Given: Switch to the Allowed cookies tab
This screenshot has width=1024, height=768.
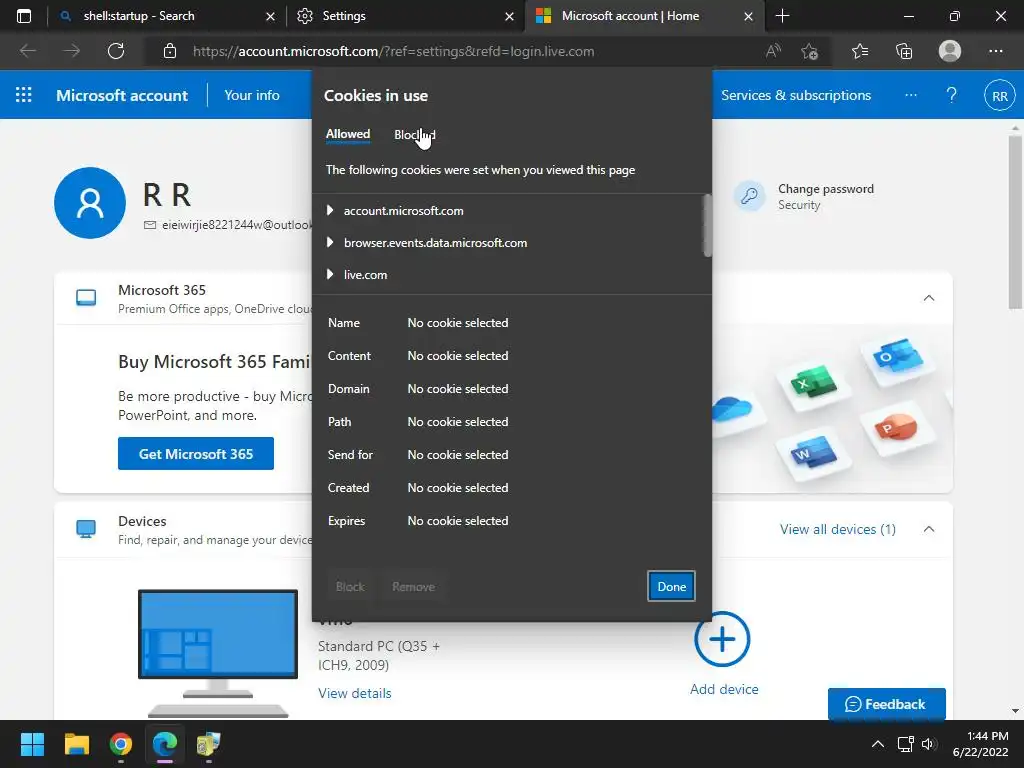Looking at the screenshot, I should click(347, 134).
